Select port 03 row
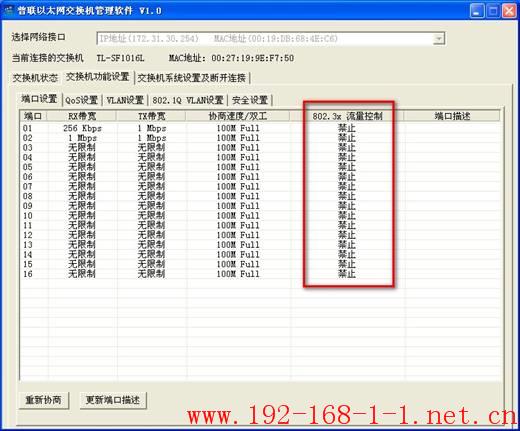The height and width of the screenshot is (431, 520). coord(260,147)
